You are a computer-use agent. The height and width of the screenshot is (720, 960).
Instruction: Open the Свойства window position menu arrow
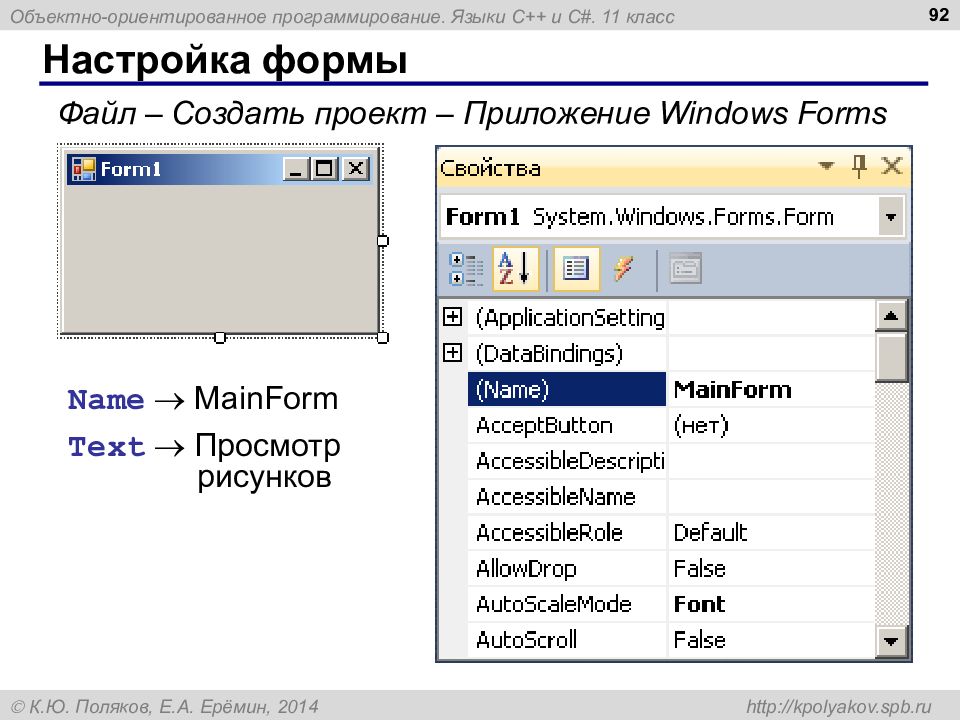(x=826, y=165)
